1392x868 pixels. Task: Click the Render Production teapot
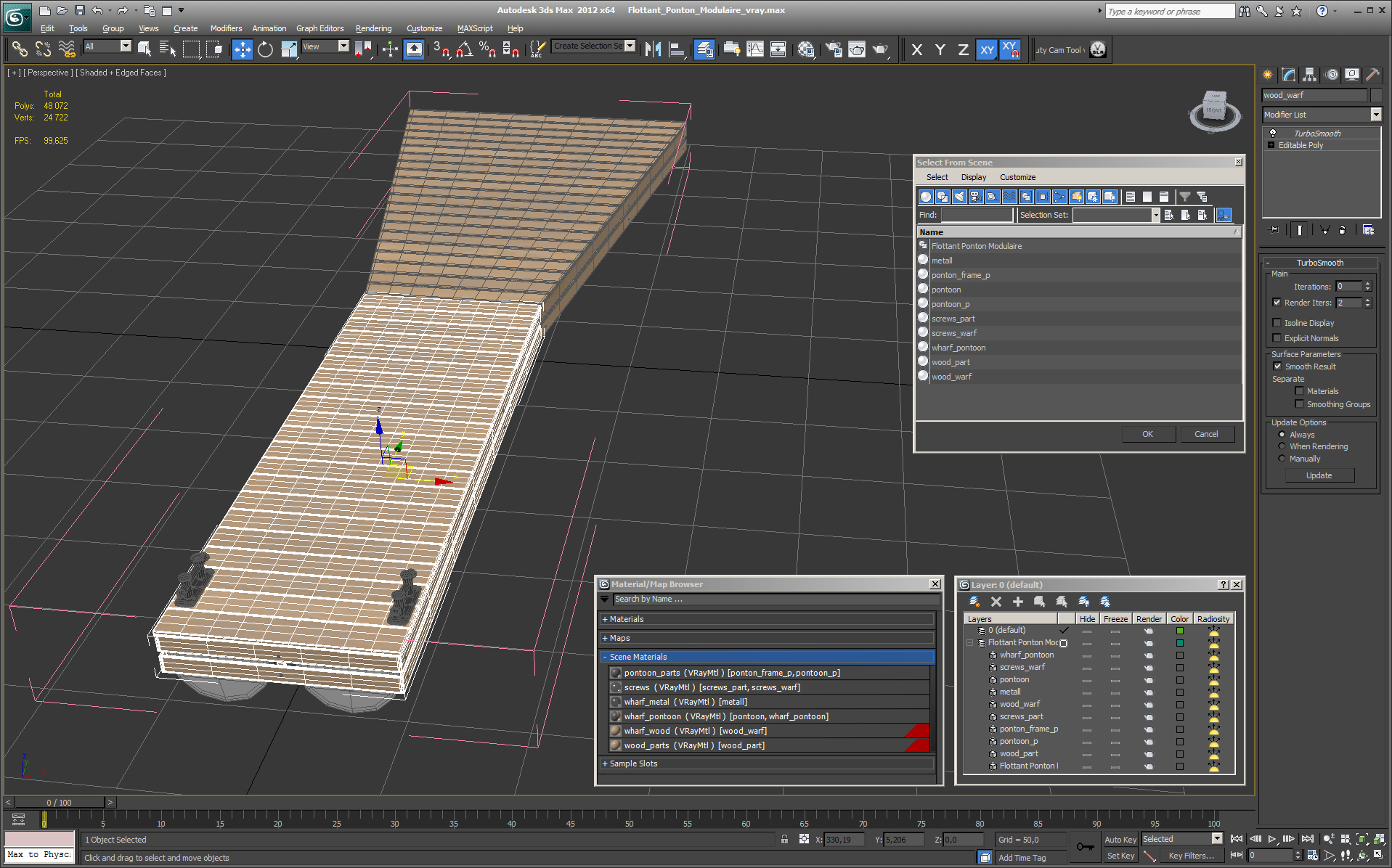[x=880, y=49]
